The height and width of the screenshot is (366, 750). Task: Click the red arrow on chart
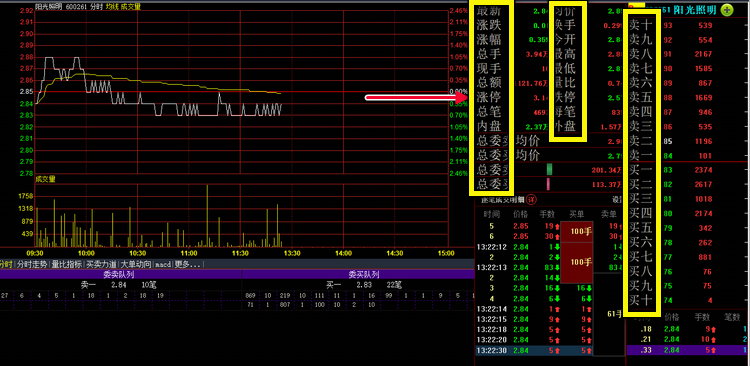[x=416, y=98]
